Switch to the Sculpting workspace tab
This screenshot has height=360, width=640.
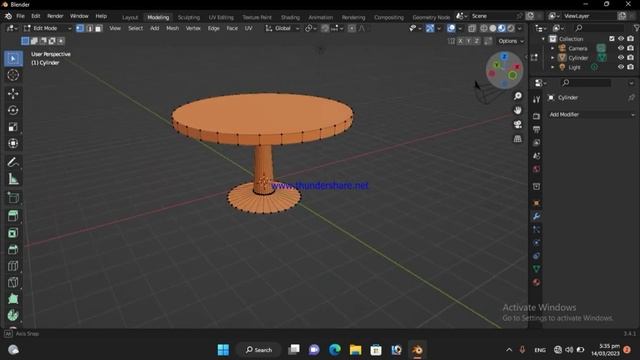pos(189,17)
